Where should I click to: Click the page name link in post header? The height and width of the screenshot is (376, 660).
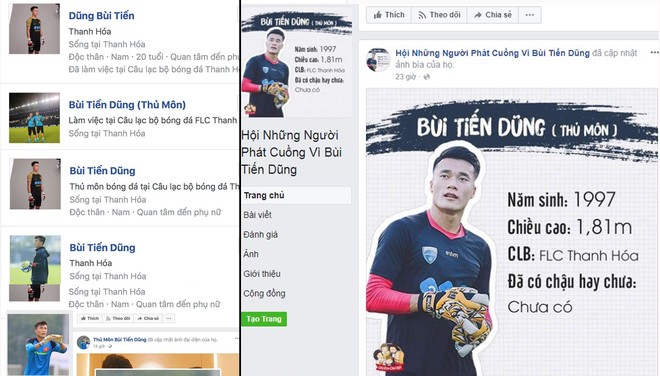tap(492, 53)
